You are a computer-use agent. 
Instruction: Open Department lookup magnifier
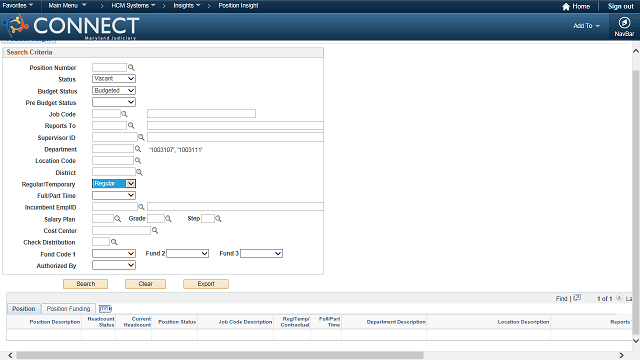[138, 149]
